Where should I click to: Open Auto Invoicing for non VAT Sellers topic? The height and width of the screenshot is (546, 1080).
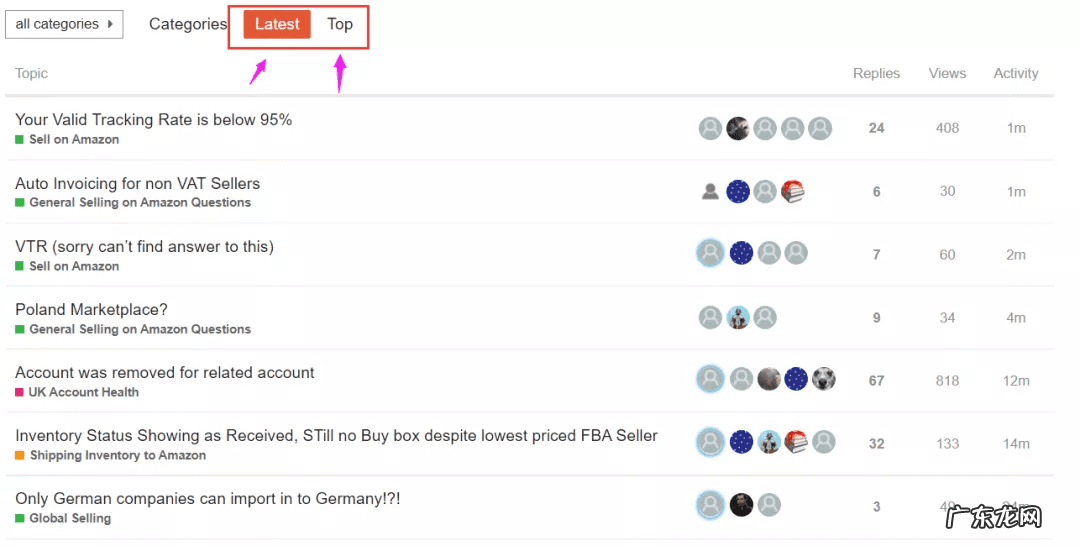tap(138, 184)
